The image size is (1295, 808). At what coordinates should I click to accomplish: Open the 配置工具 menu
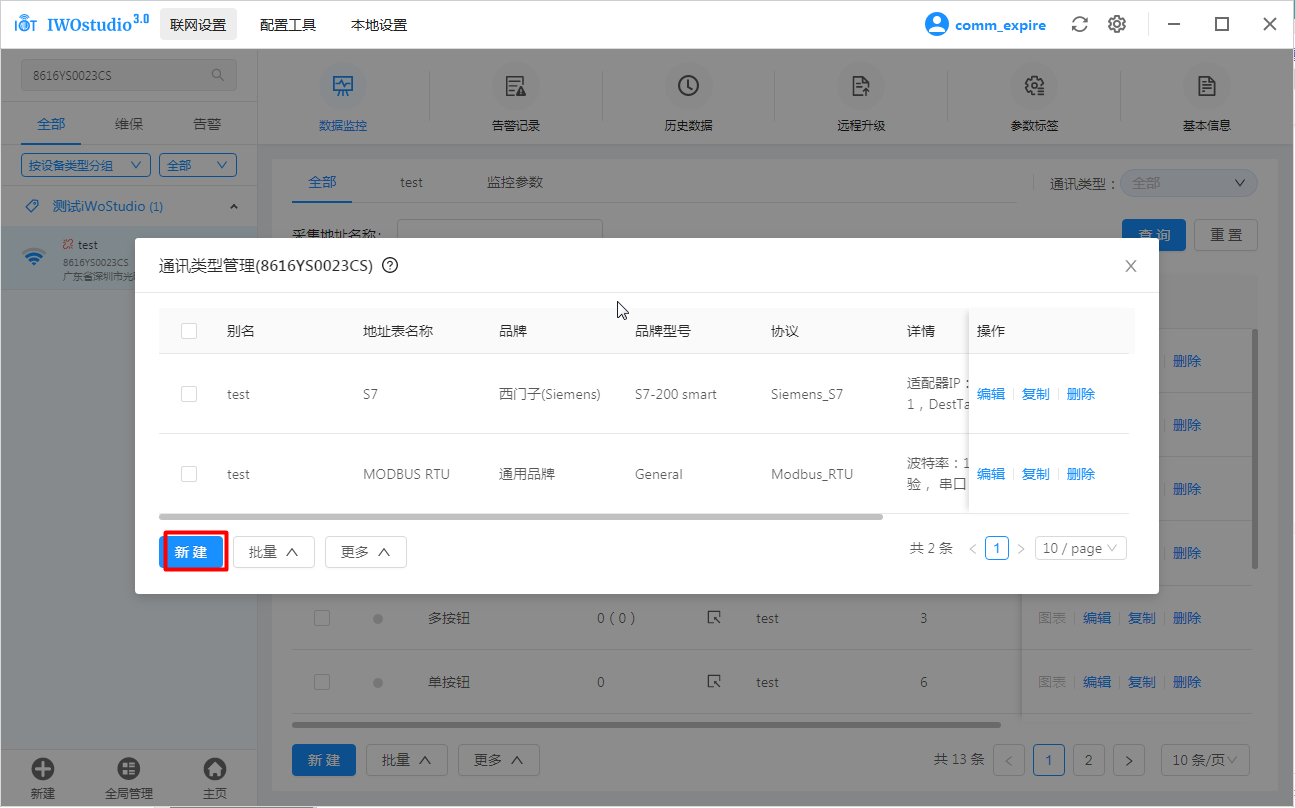[288, 25]
